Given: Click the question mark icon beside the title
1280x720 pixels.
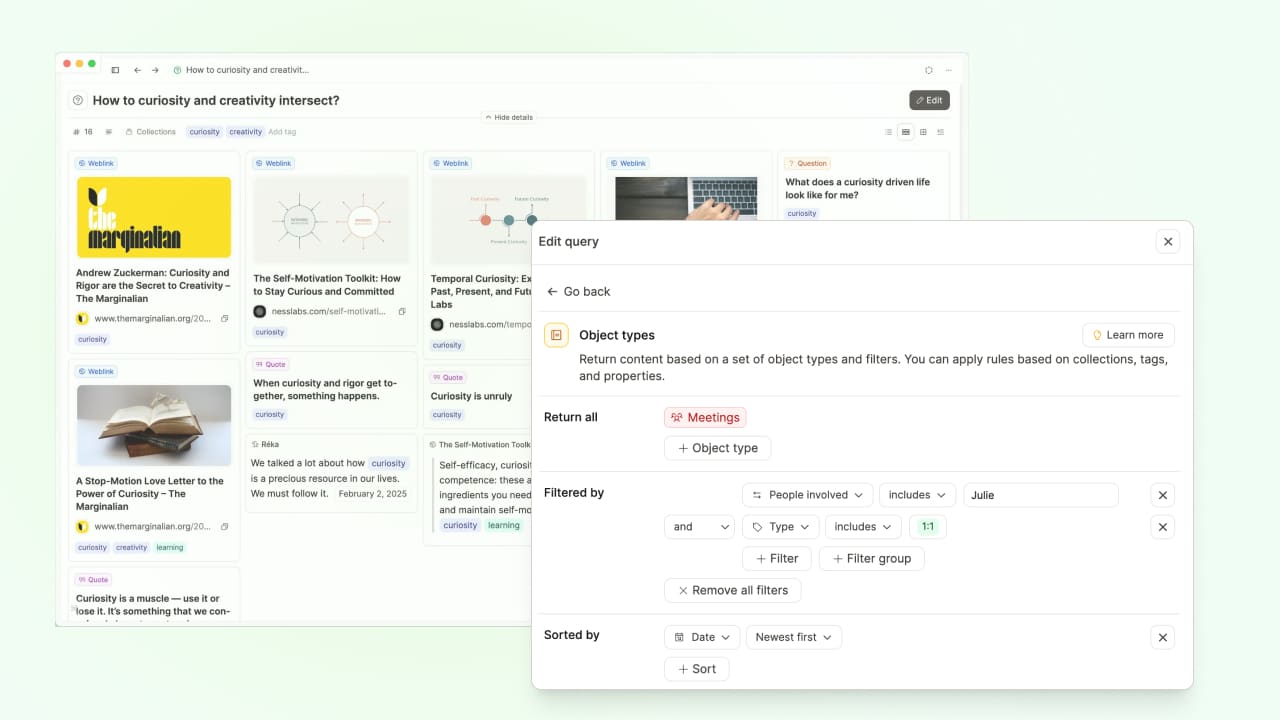Looking at the screenshot, I should click(78, 100).
